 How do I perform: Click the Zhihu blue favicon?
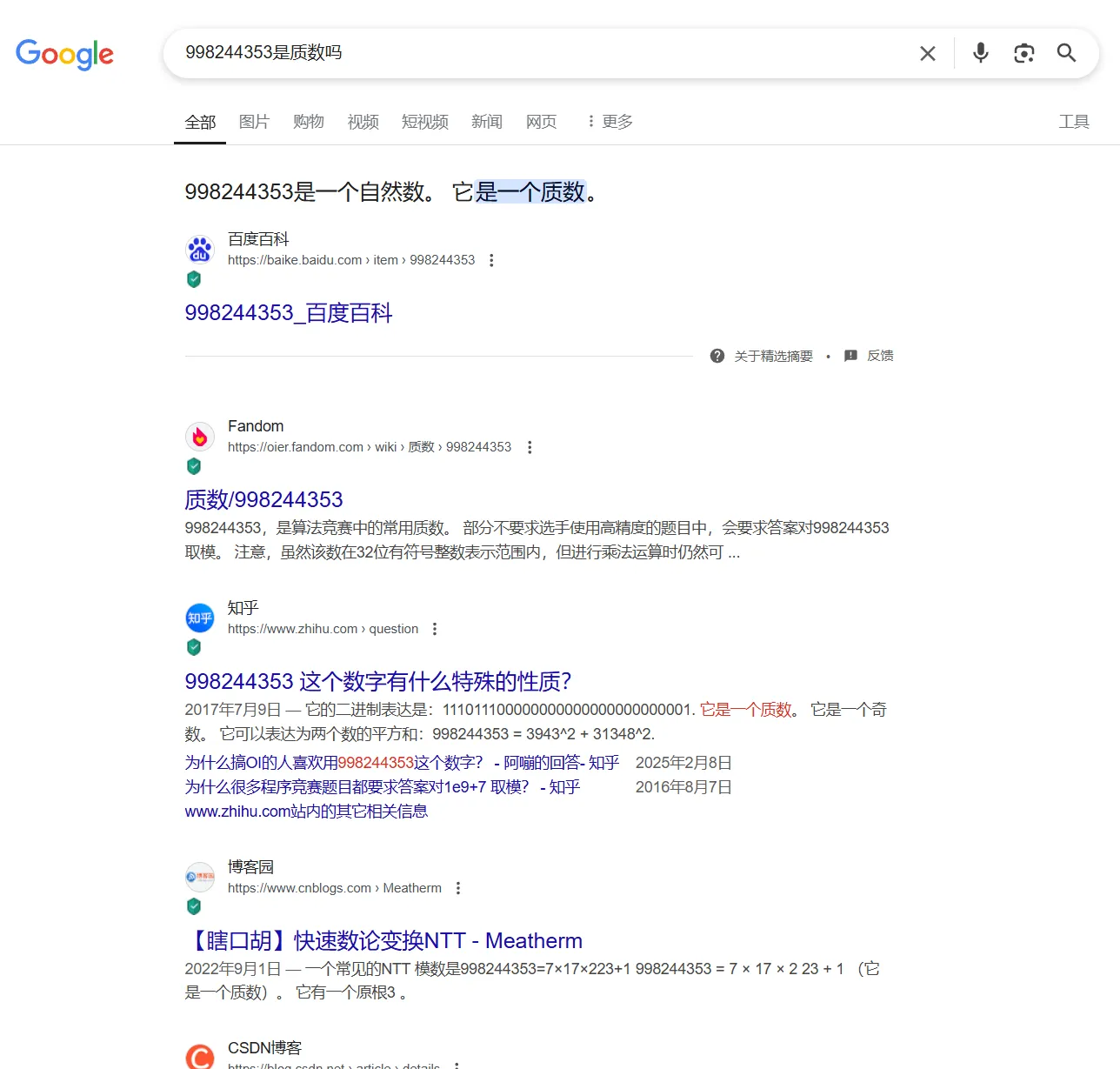pos(200,618)
